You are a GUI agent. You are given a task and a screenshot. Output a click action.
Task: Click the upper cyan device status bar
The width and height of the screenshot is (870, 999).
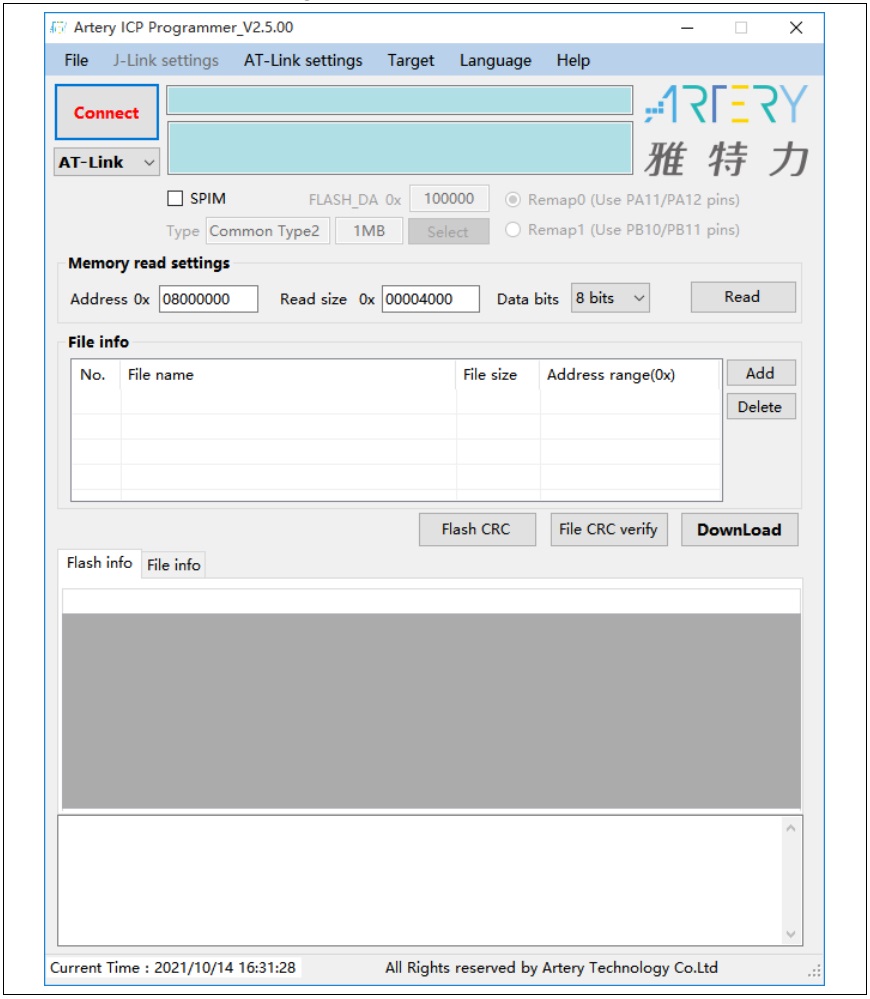[x=400, y=100]
